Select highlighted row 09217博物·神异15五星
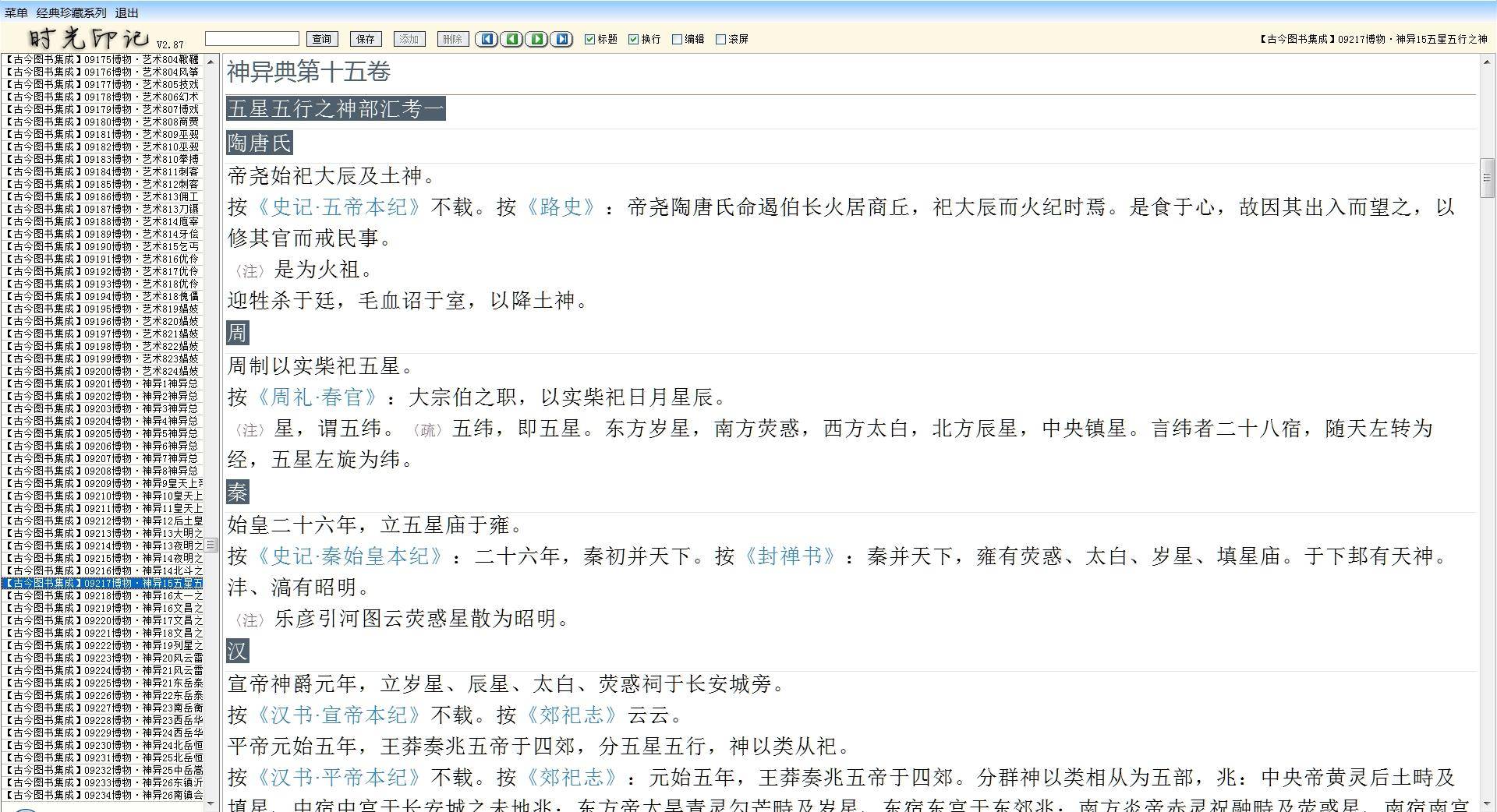The image size is (1497, 812). pyautogui.click(x=102, y=583)
